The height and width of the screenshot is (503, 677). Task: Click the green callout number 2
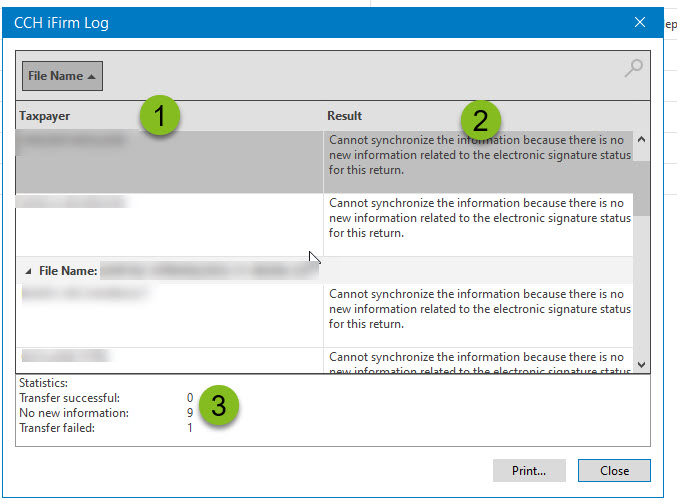(x=480, y=121)
